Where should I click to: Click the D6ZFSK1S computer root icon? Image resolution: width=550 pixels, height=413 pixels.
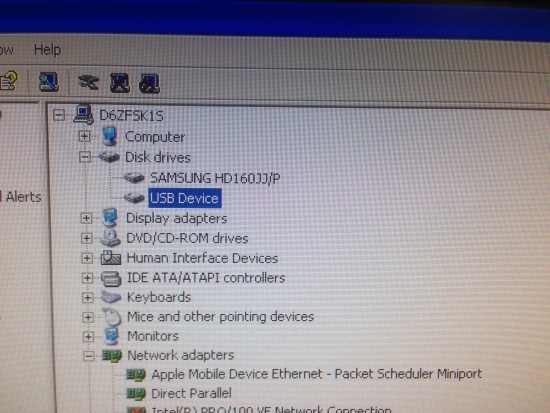click(83, 114)
